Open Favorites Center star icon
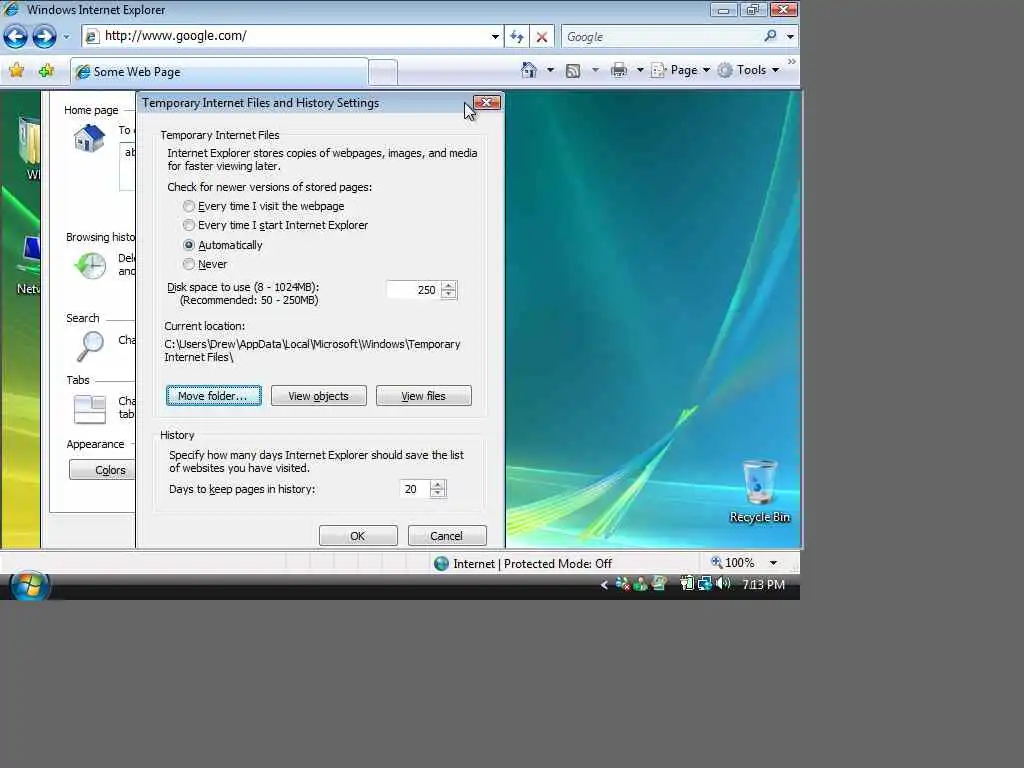The width and height of the screenshot is (1024, 768). [x=16, y=71]
